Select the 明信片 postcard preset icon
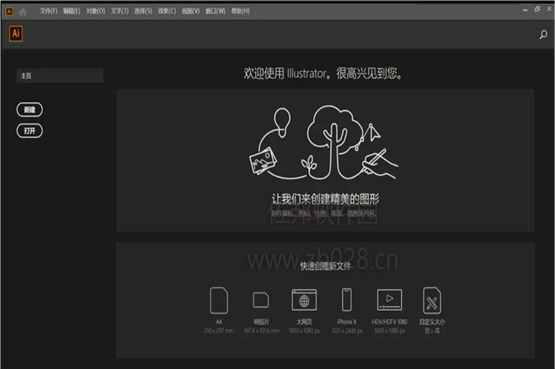The image size is (555, 369). pyautogui.click(x=261, y=300)
